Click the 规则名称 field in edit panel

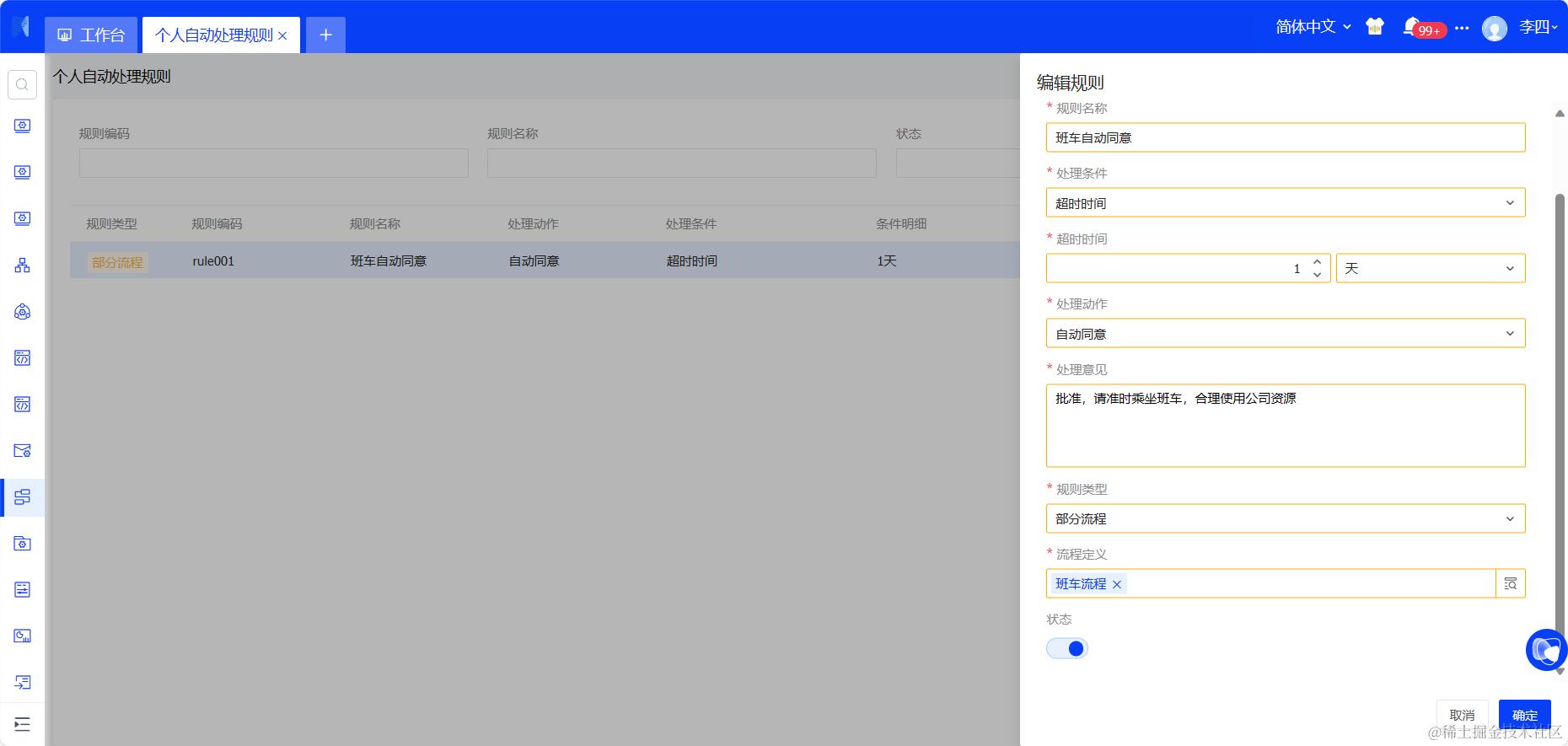coord(1286,137)
